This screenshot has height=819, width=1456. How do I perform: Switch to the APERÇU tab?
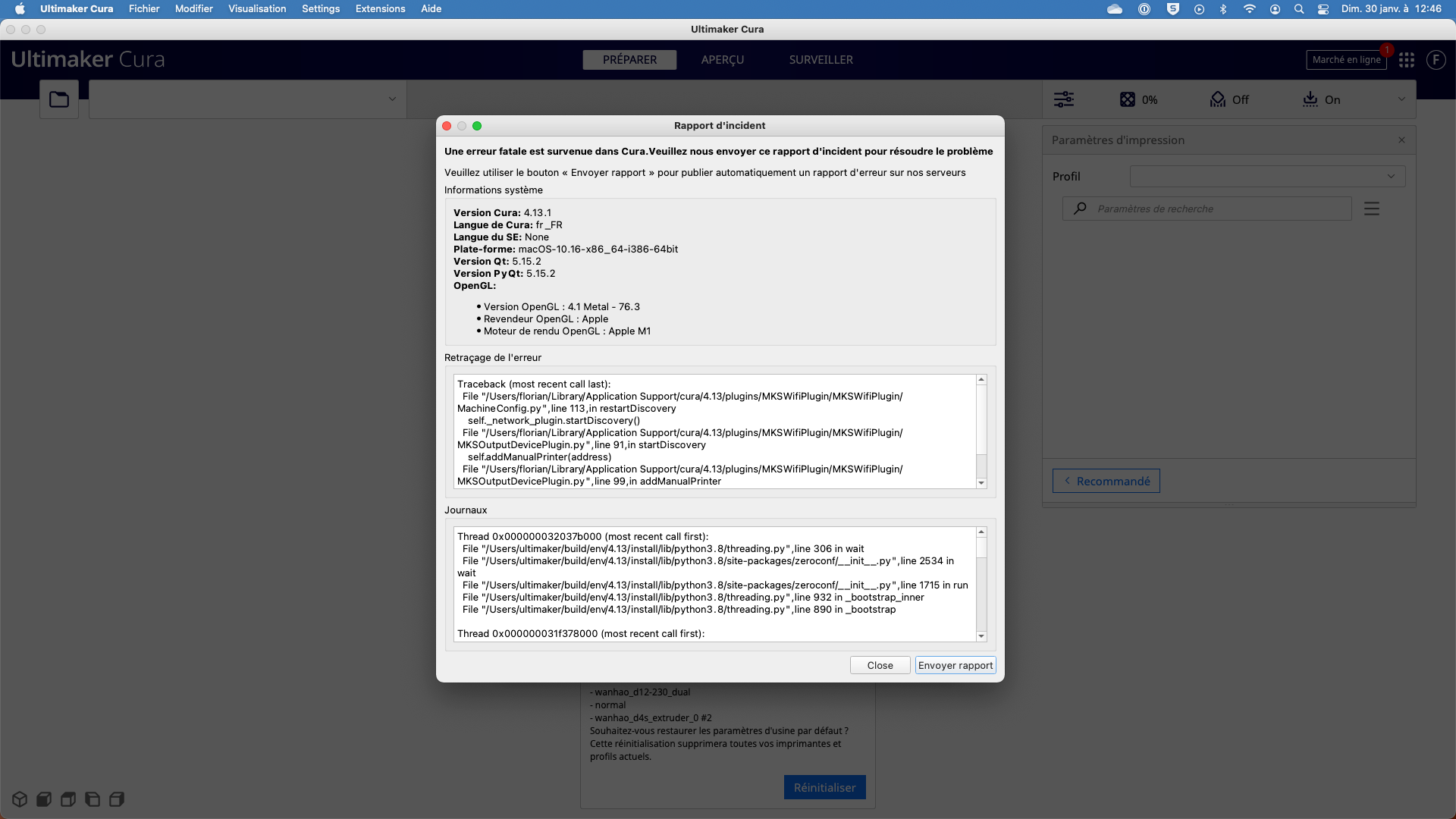coord(723,60)
